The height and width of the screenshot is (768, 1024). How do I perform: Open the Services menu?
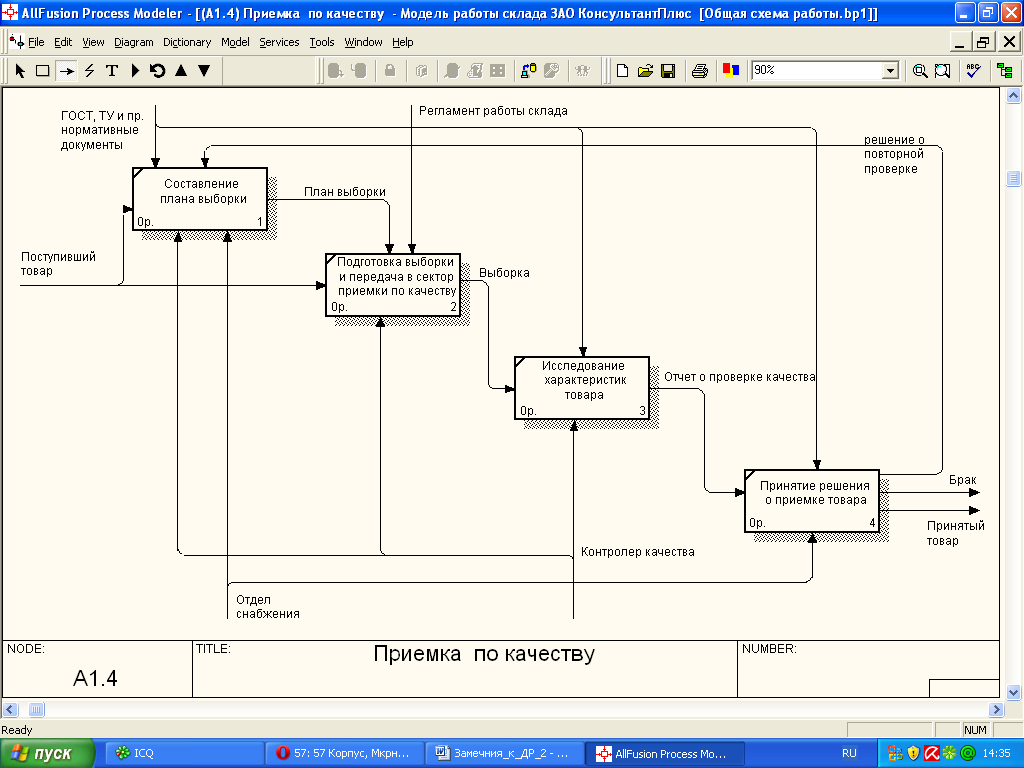click(279, 42)
